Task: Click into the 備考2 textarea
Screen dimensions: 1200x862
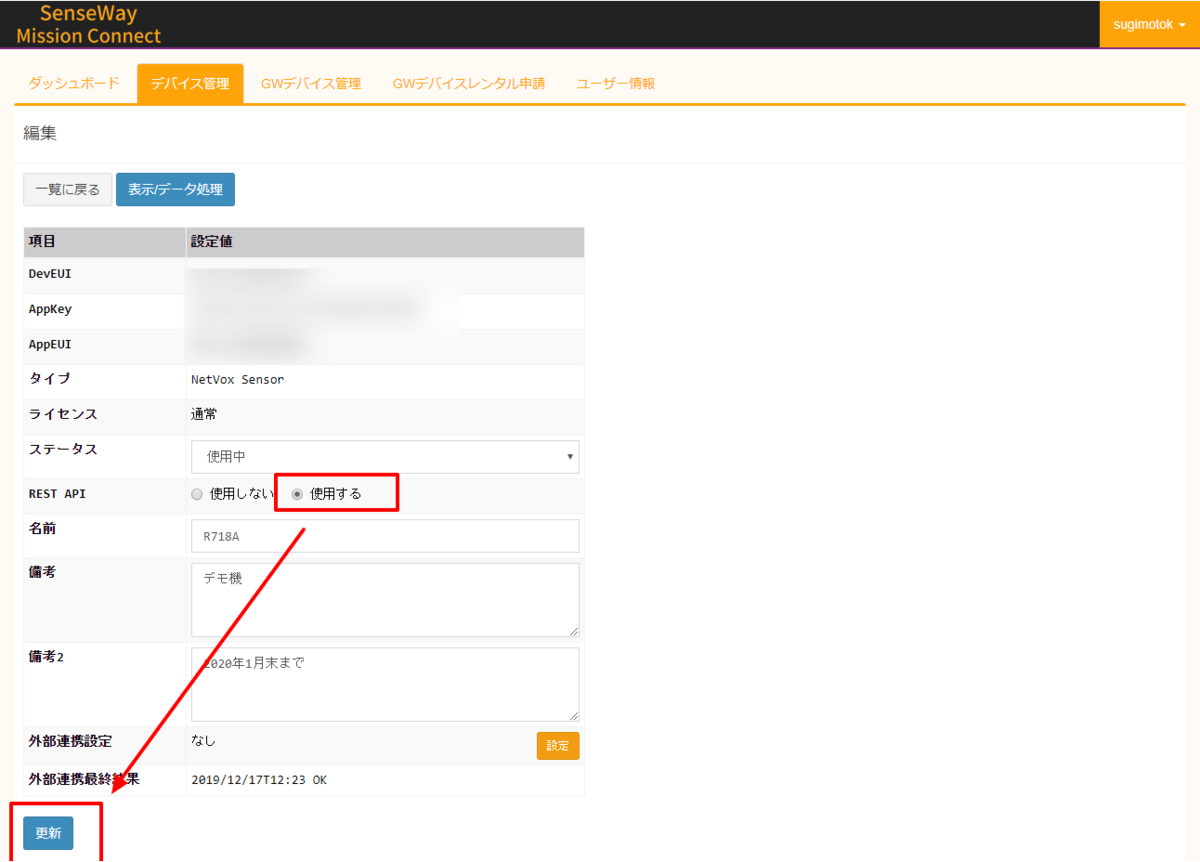Action: [x=385, y=684]
